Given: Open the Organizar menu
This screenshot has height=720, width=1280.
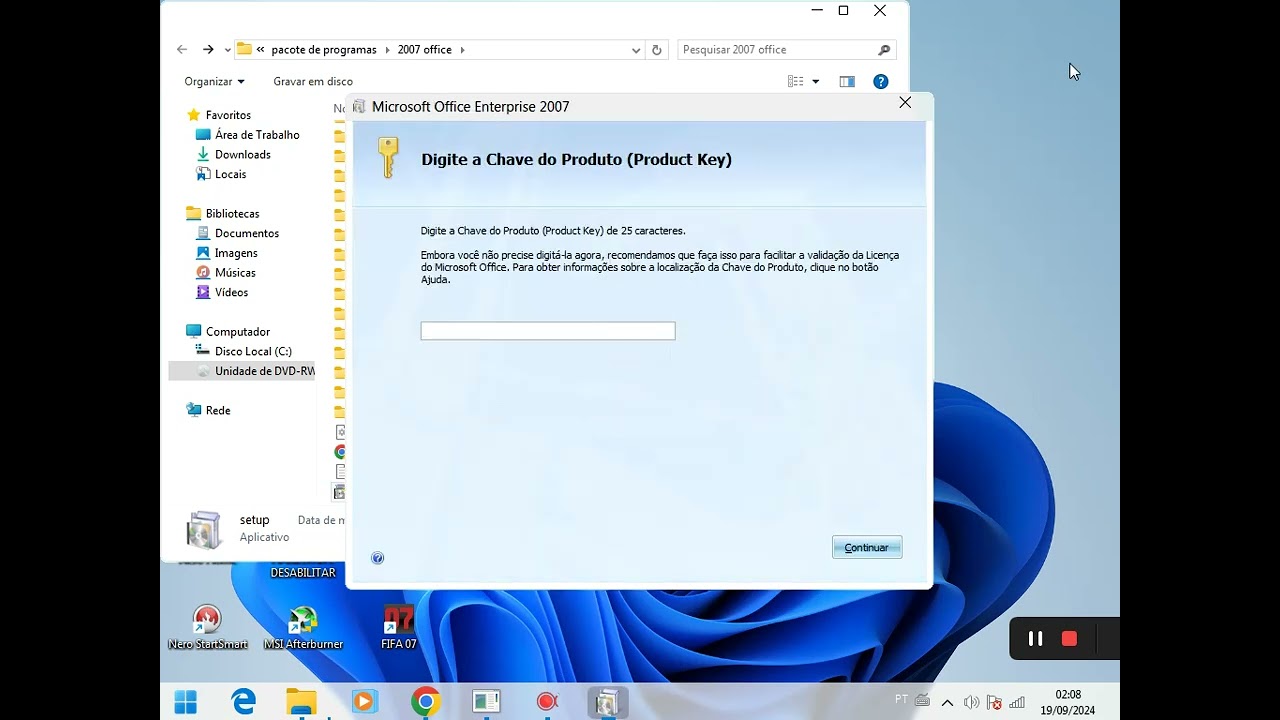Looking at the screenshot, I should click(214, 81).
